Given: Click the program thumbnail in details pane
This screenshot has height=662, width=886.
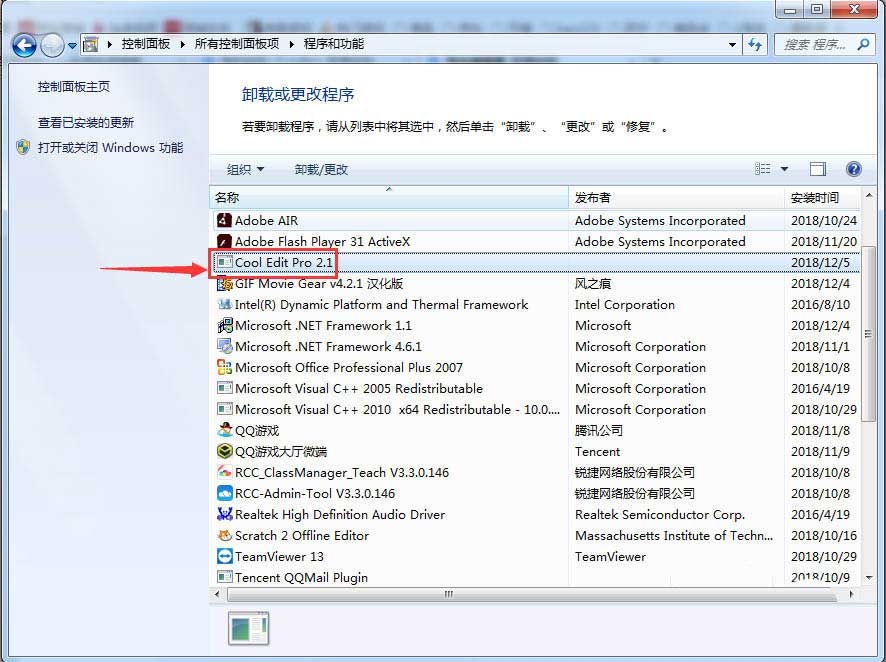Looking at the screenshot, I should tap(249, 628).
